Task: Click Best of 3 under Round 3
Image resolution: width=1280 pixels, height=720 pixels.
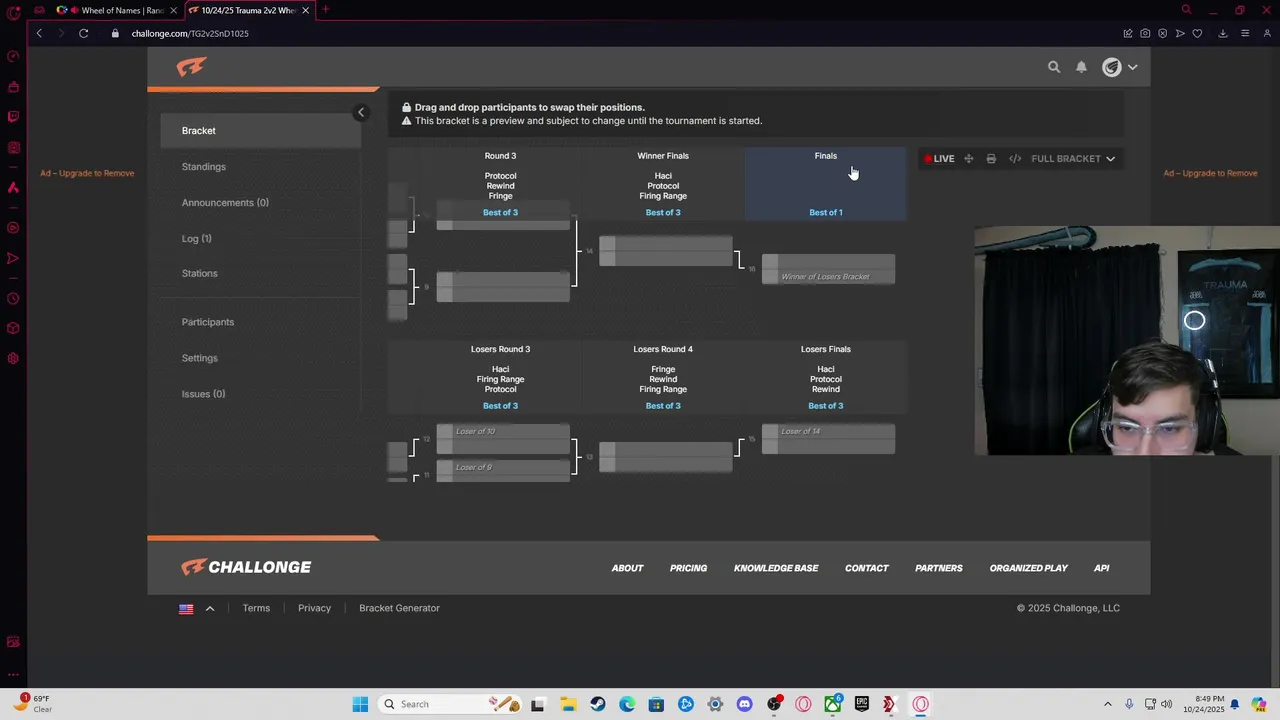Action: coord(500,213)
